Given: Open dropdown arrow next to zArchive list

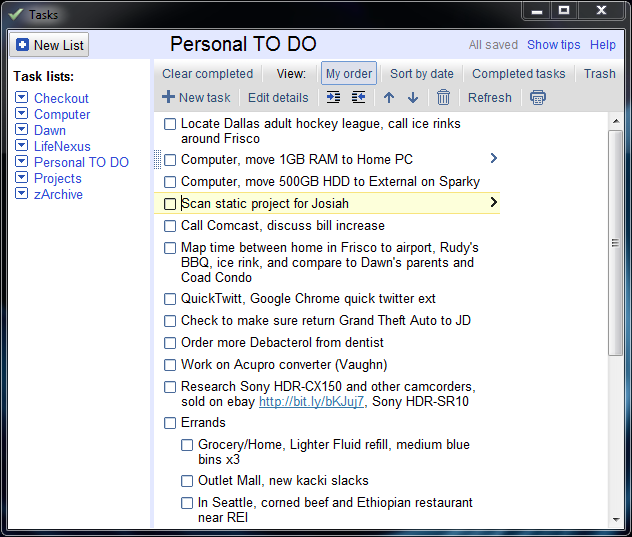Looking at the screenshot, I should (21, 193).
